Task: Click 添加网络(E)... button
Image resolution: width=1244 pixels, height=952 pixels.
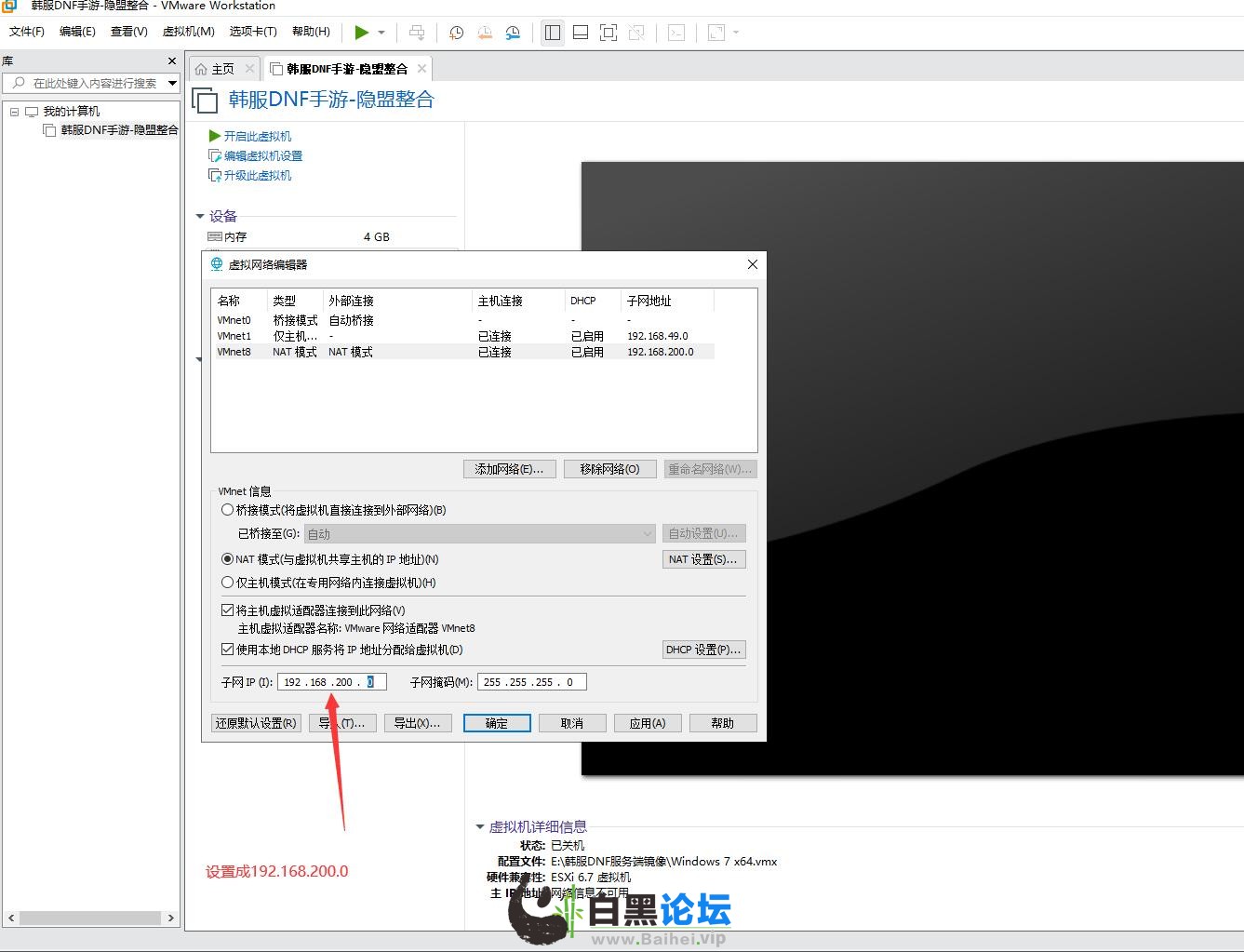Action: tap(509, 469)
